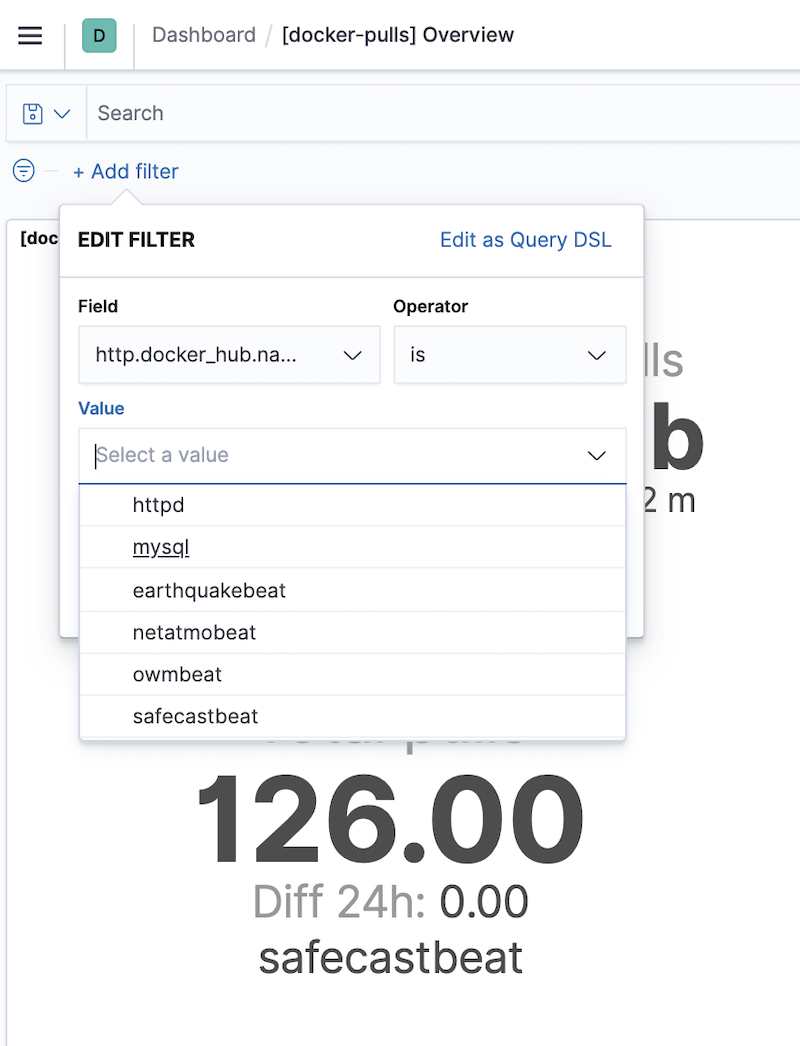
Task: Click the green D space avatar
Action: pos(99,35)
